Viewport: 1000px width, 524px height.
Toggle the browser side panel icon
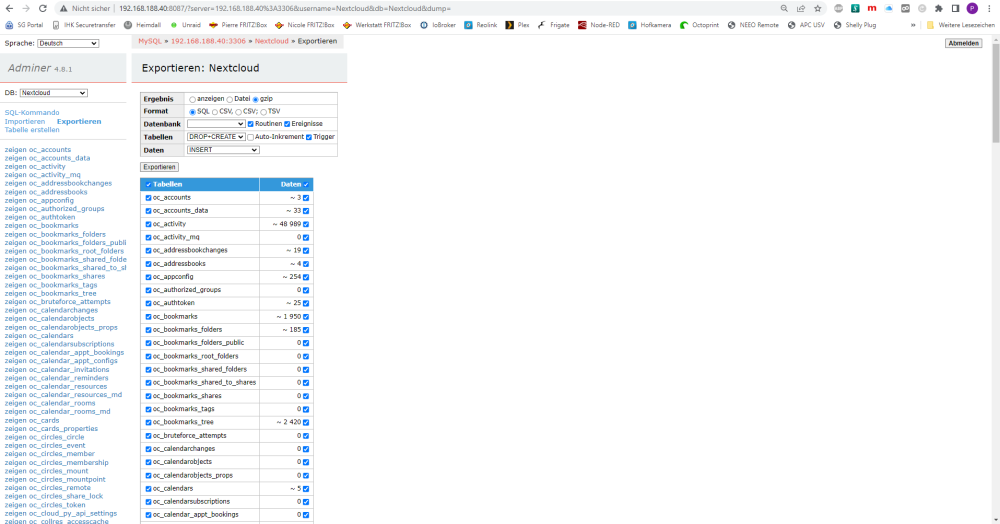click(x=955, y=8)
